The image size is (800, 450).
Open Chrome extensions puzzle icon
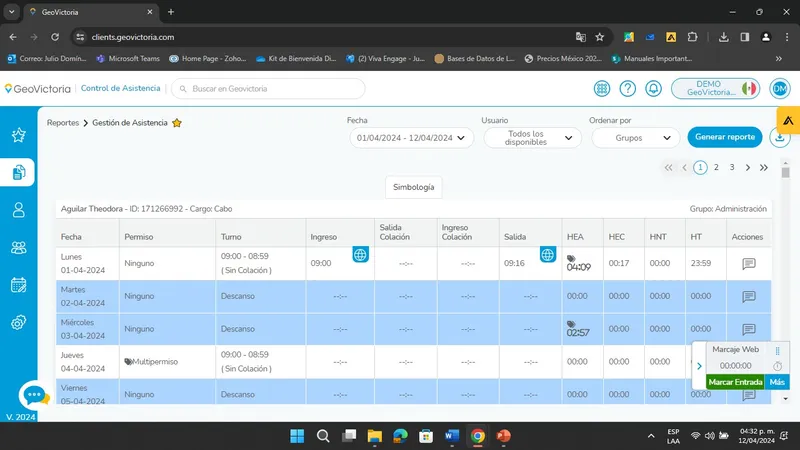pyautogui.click(x=692, y=37)
